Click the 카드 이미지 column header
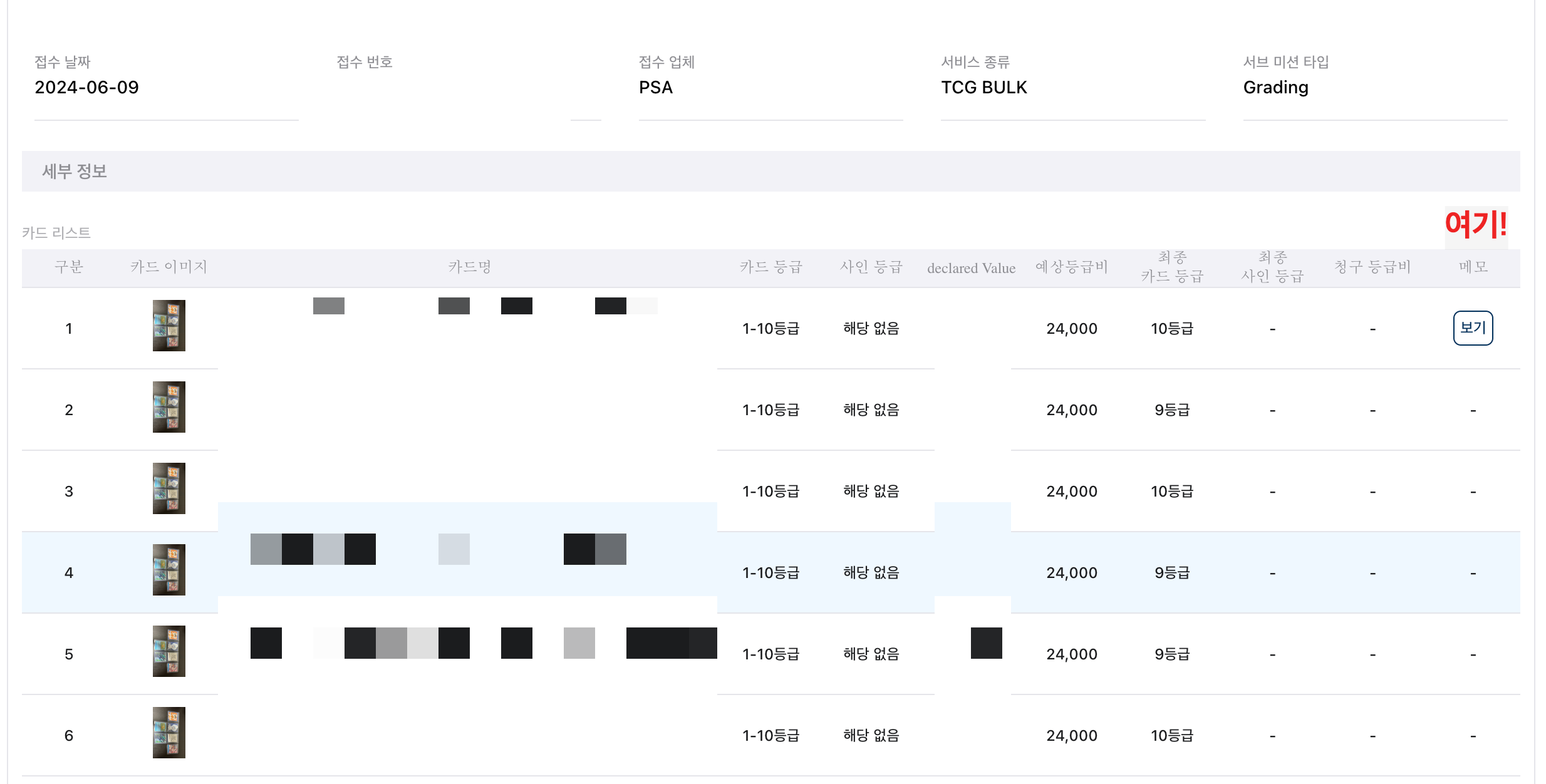Screen dimensions: 1546x784 pyautogui.click(x=169, y=267)
